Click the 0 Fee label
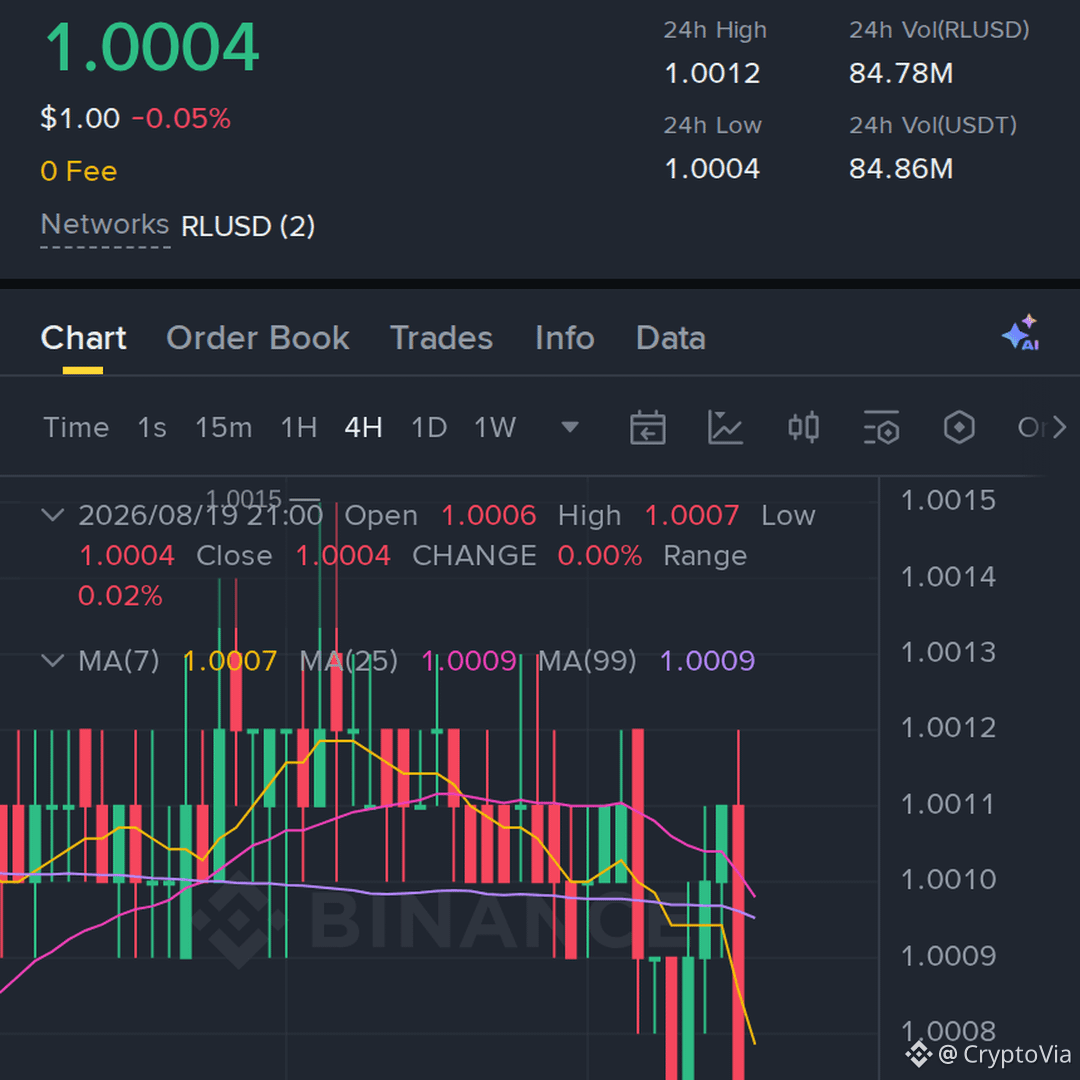The image size is (1080, 1080). 79,171
